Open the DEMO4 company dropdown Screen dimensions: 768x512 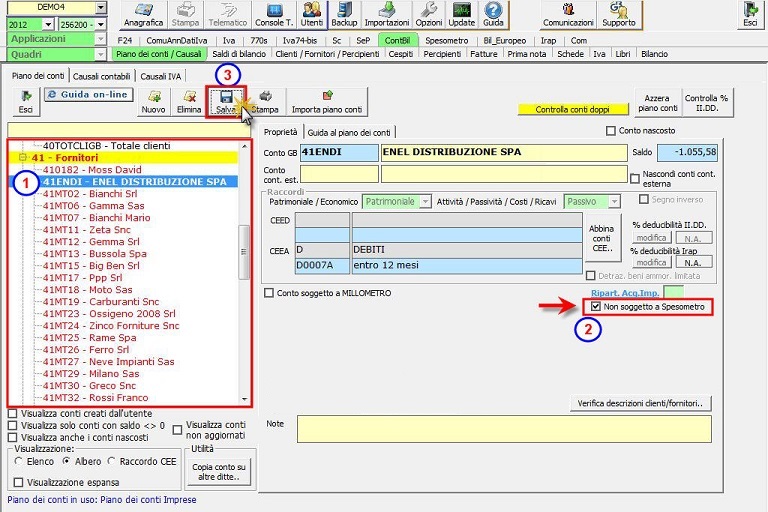(x=101, y=7)
